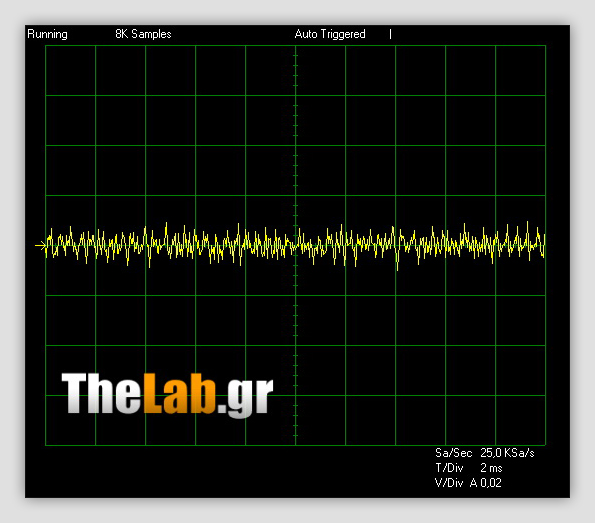
Task: Click the 'Running' status text
Action: (47, 35)
